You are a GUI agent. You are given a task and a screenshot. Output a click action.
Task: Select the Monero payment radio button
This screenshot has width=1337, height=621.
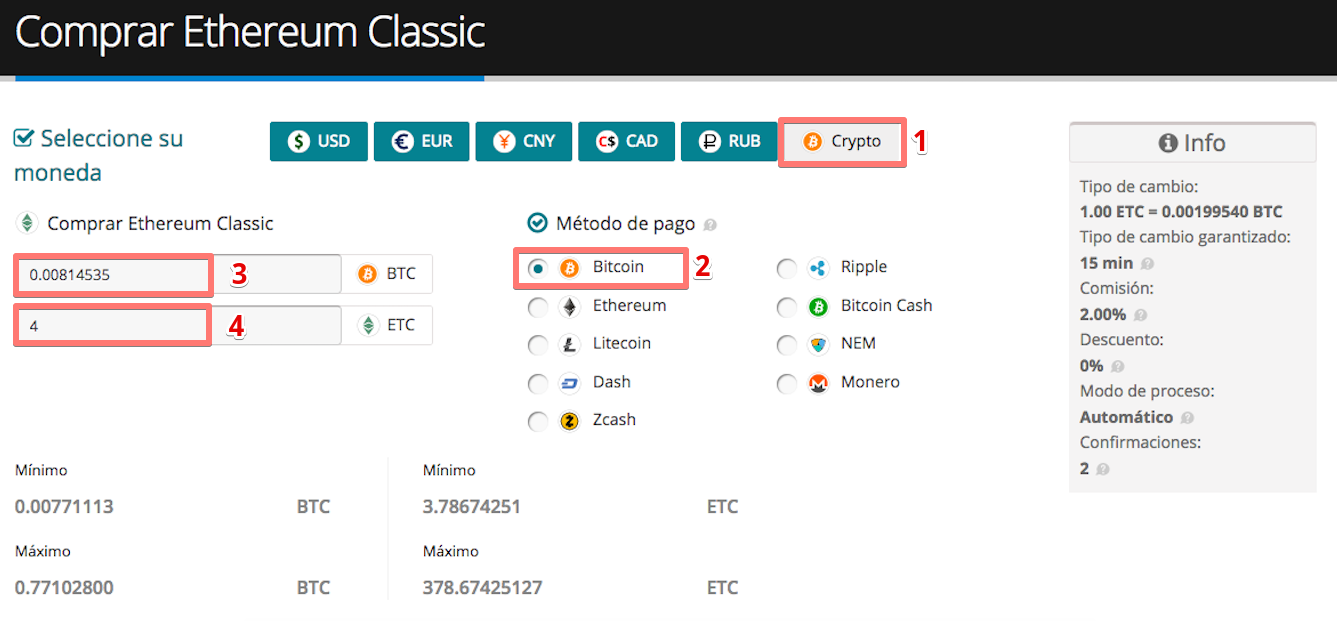(x=787, y=383)
